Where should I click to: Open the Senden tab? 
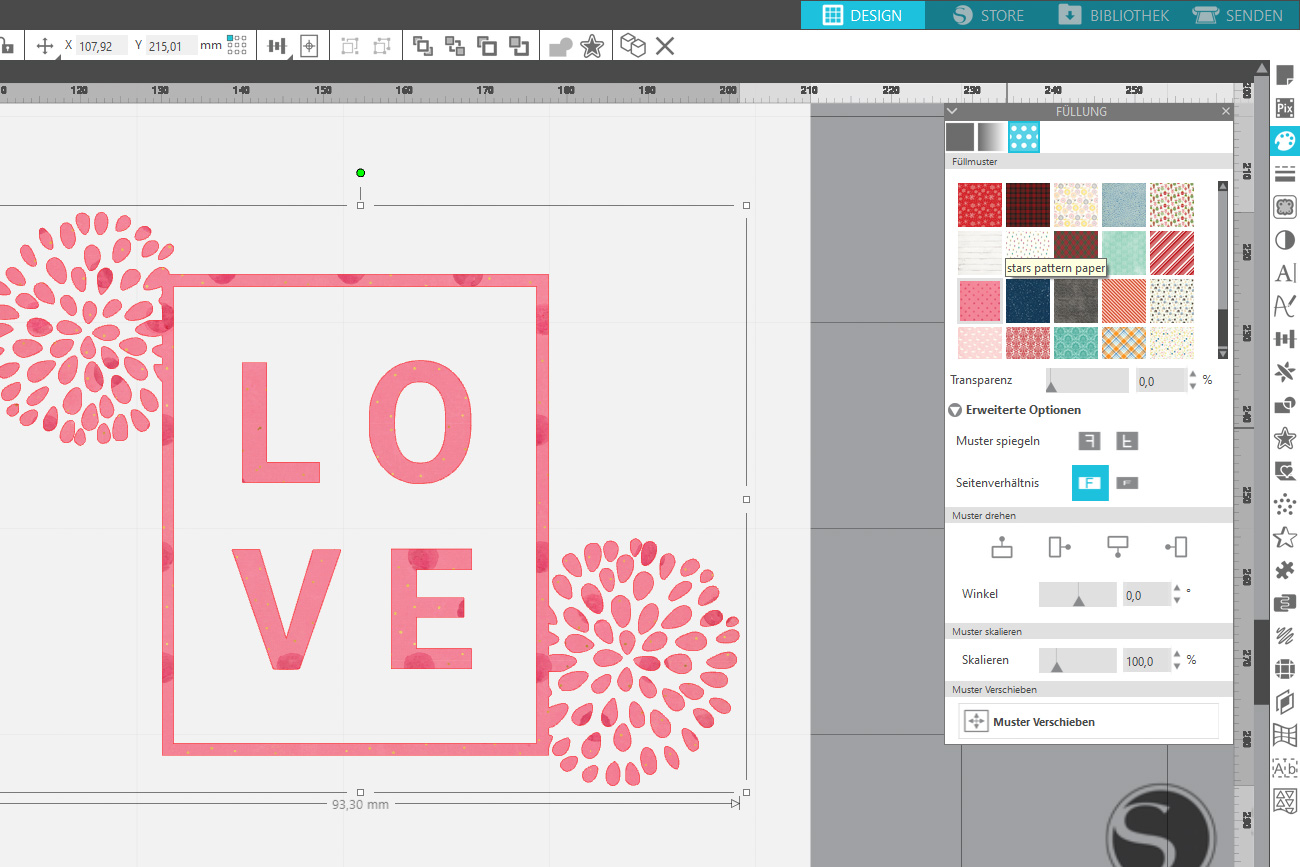point(1238,15)
